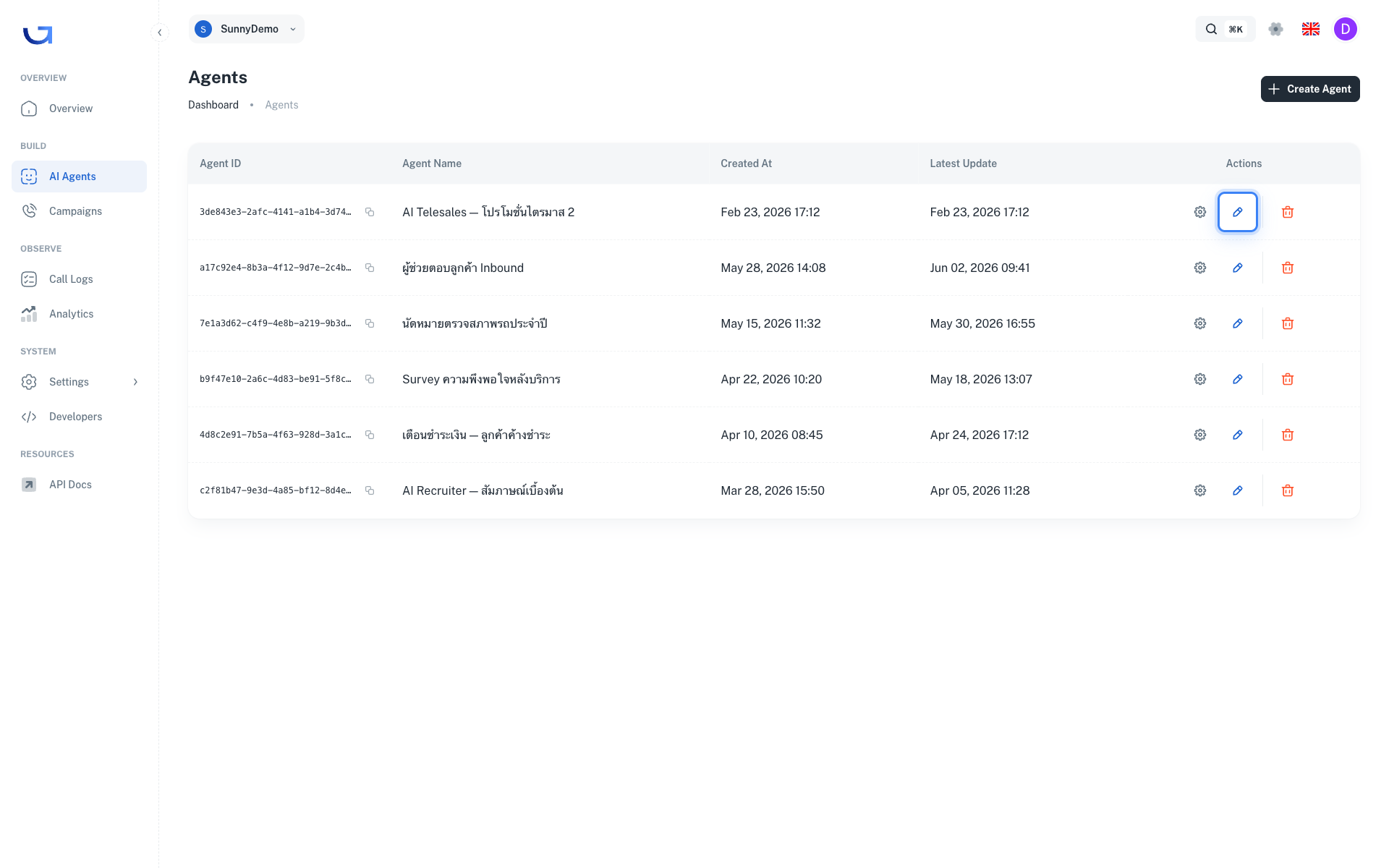Select agent name 'AI Recruiter — สัมภาษณ์เบื้องต้น'

click(483, 490)
